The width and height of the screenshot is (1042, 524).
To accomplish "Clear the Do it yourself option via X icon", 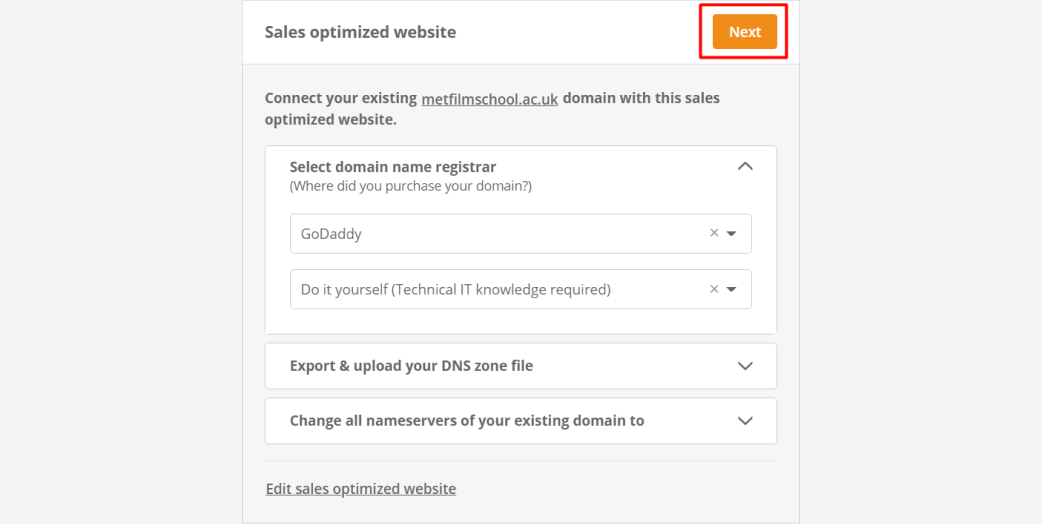I will [714, 289].
